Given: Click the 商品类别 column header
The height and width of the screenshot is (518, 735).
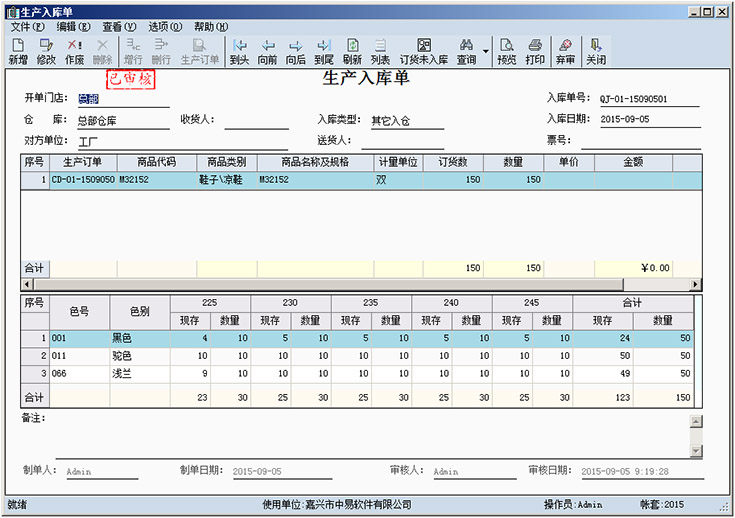Looking at the screenshot, I should [227, 162].
